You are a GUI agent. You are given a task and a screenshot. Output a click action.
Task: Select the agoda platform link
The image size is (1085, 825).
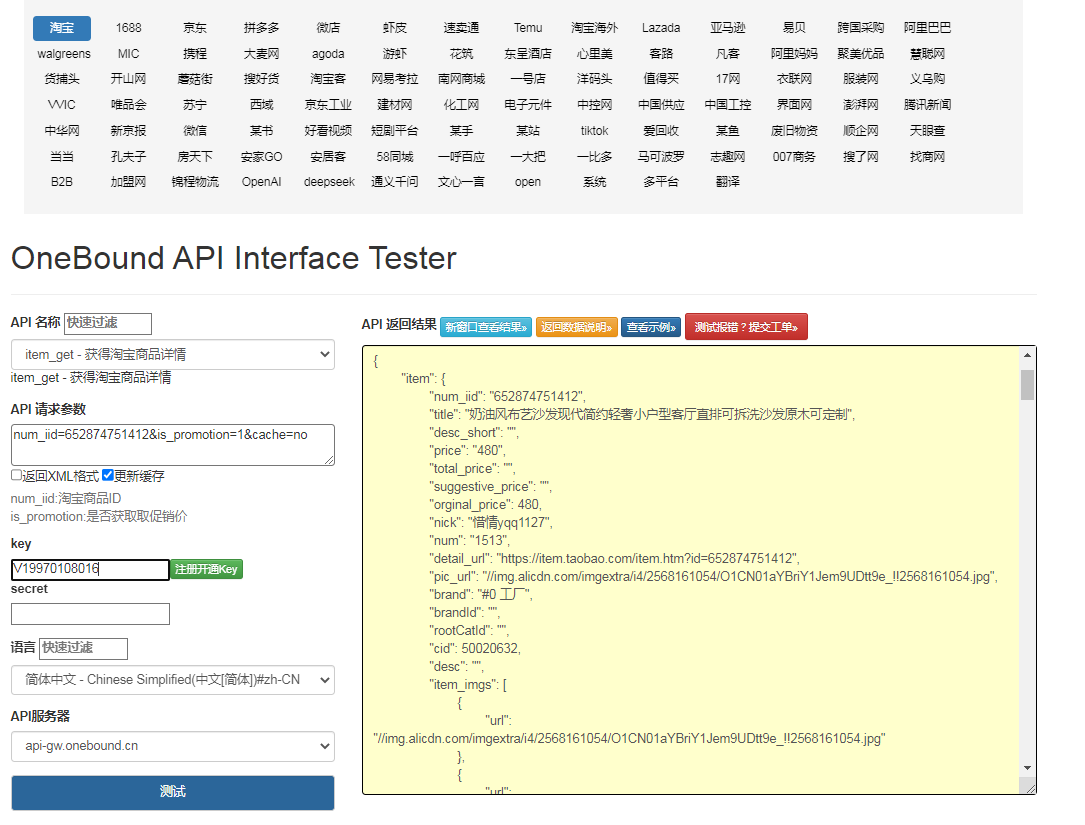coord(328,53)
